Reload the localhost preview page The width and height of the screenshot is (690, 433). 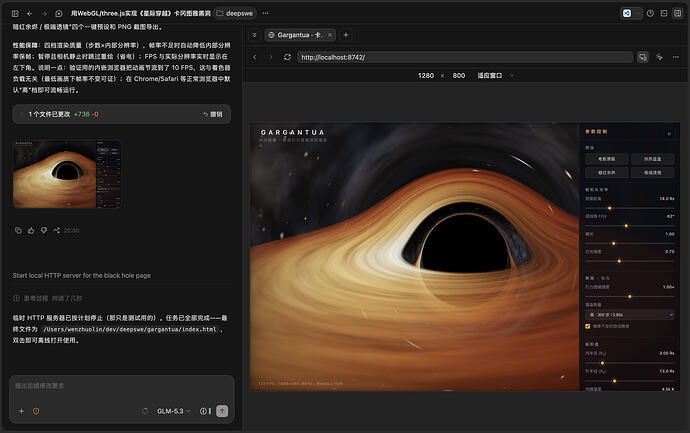click(287, 57)
